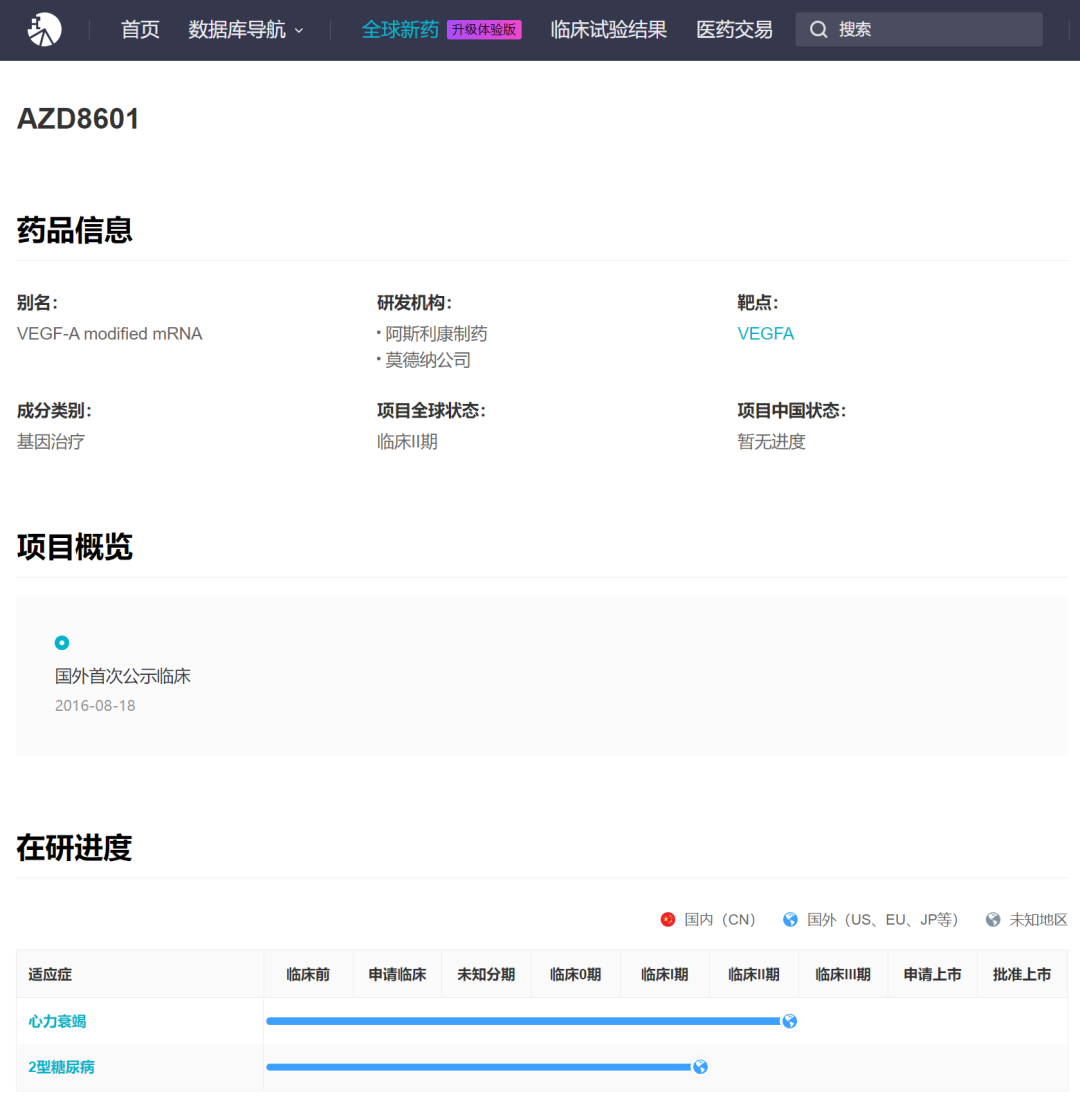Select the 阿斯利康制药 organization text
The height and width of the screenshot is (1110, 1080).
(x=436, y=333)
